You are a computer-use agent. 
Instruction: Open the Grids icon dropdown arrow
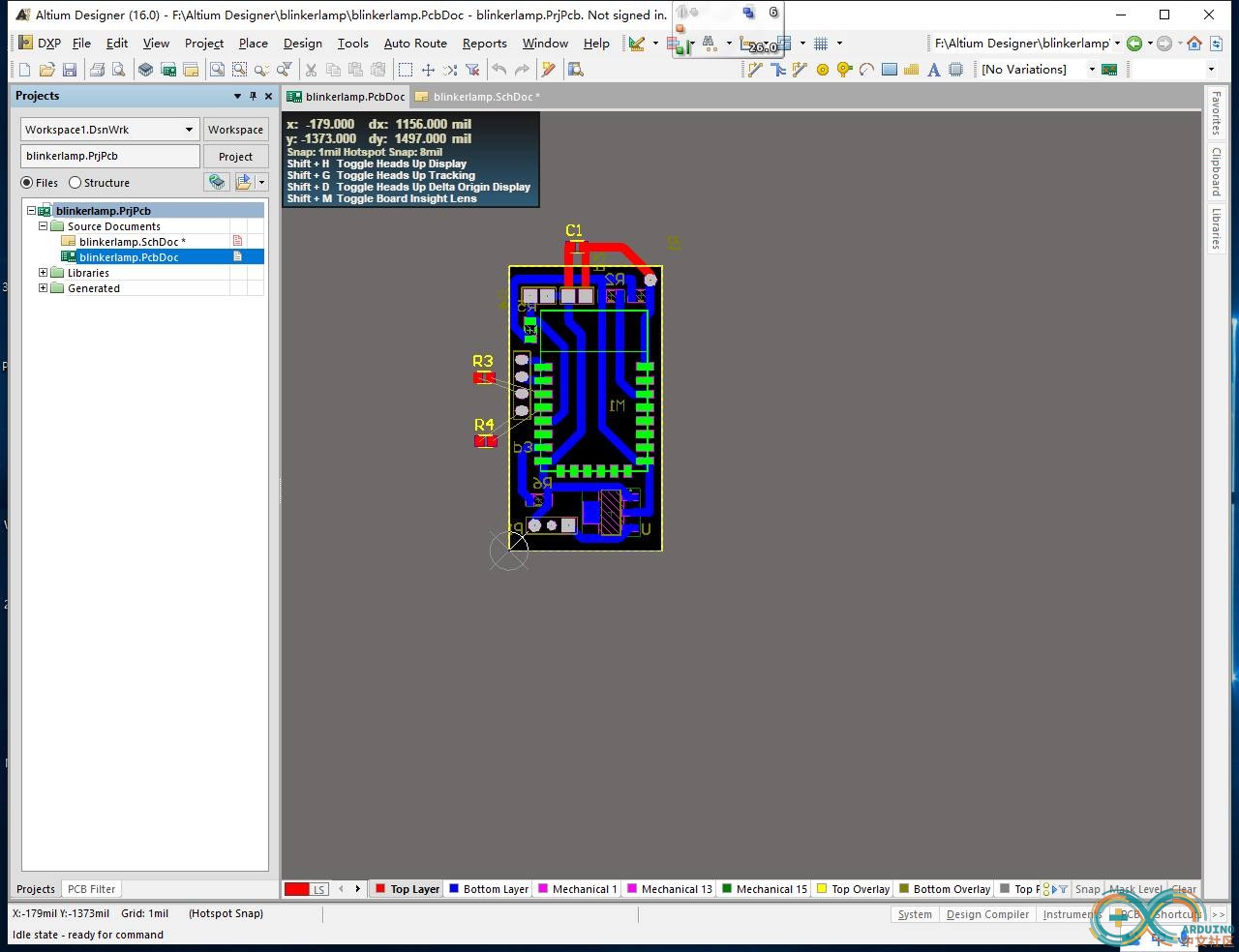pyautogui.click(x=839, y=44)
